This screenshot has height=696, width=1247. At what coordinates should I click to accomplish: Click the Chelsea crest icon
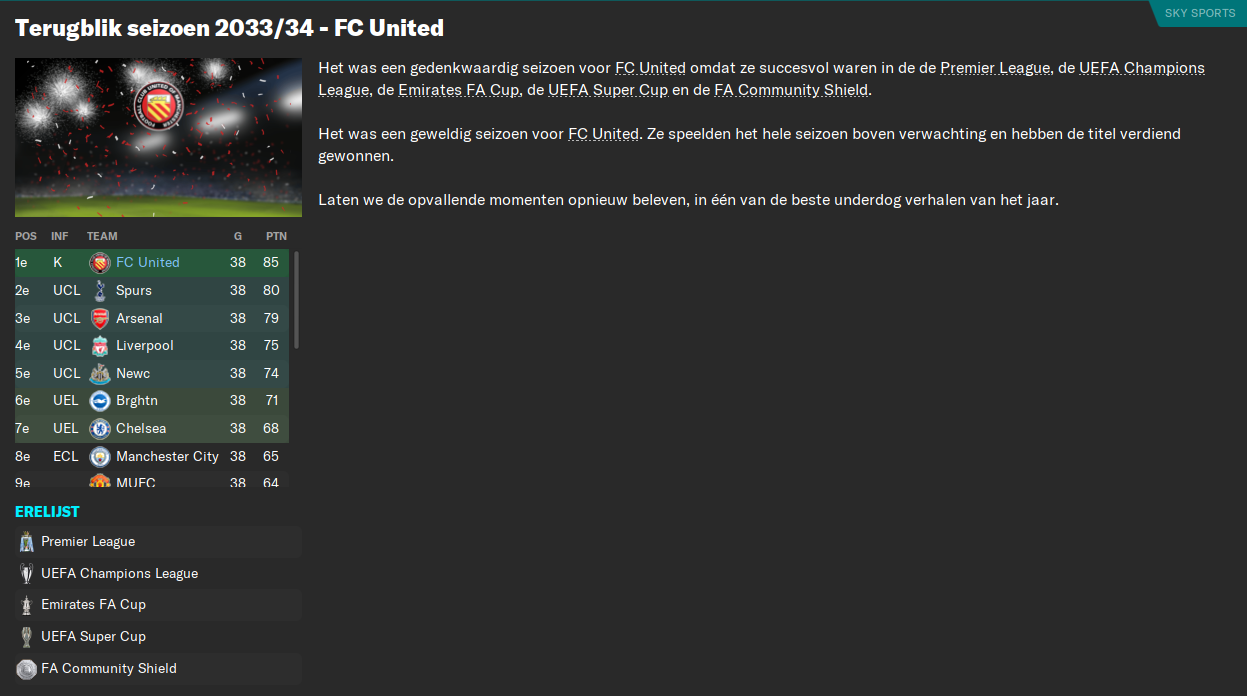[x=99, y=428]
